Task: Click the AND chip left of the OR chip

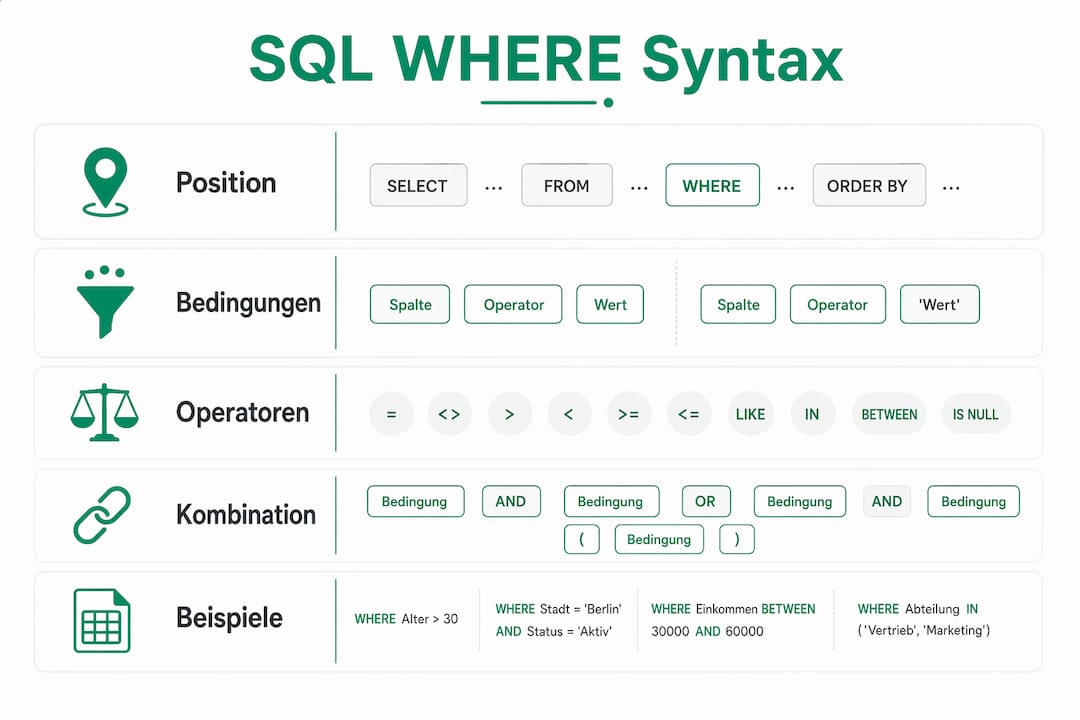Action: tap(511, 502)
